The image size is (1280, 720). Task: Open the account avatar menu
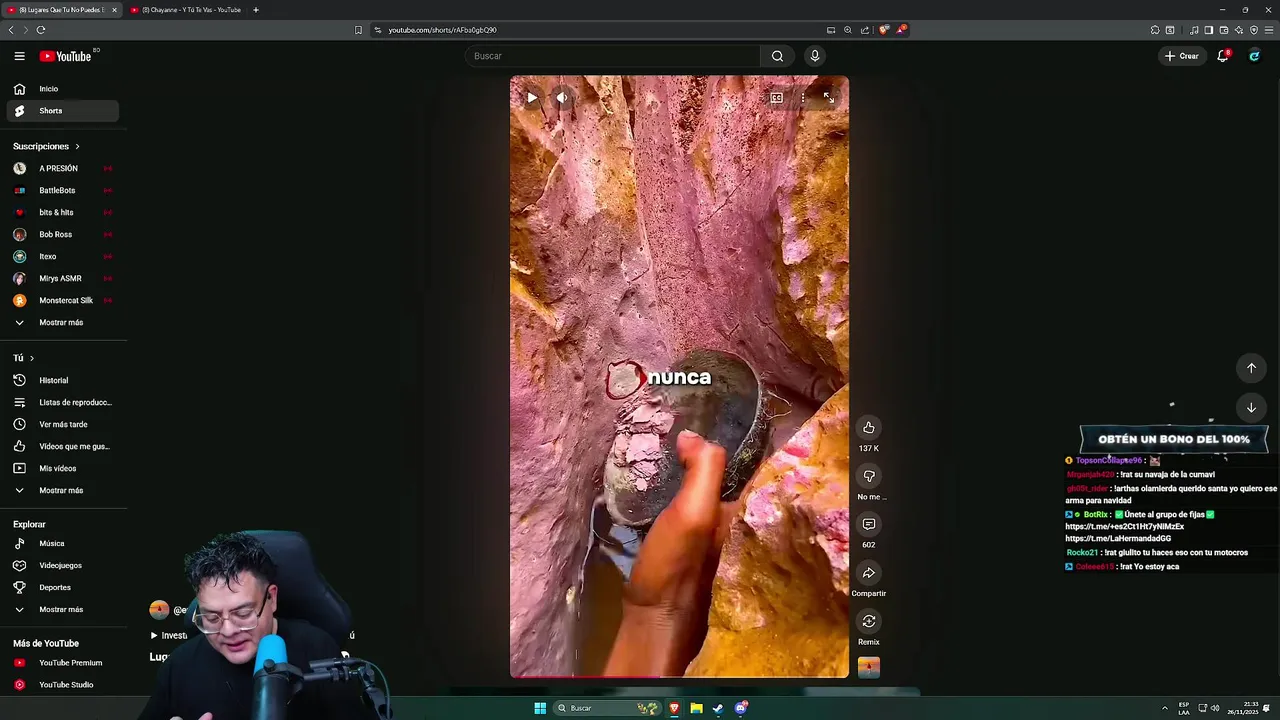point(1254,56)
